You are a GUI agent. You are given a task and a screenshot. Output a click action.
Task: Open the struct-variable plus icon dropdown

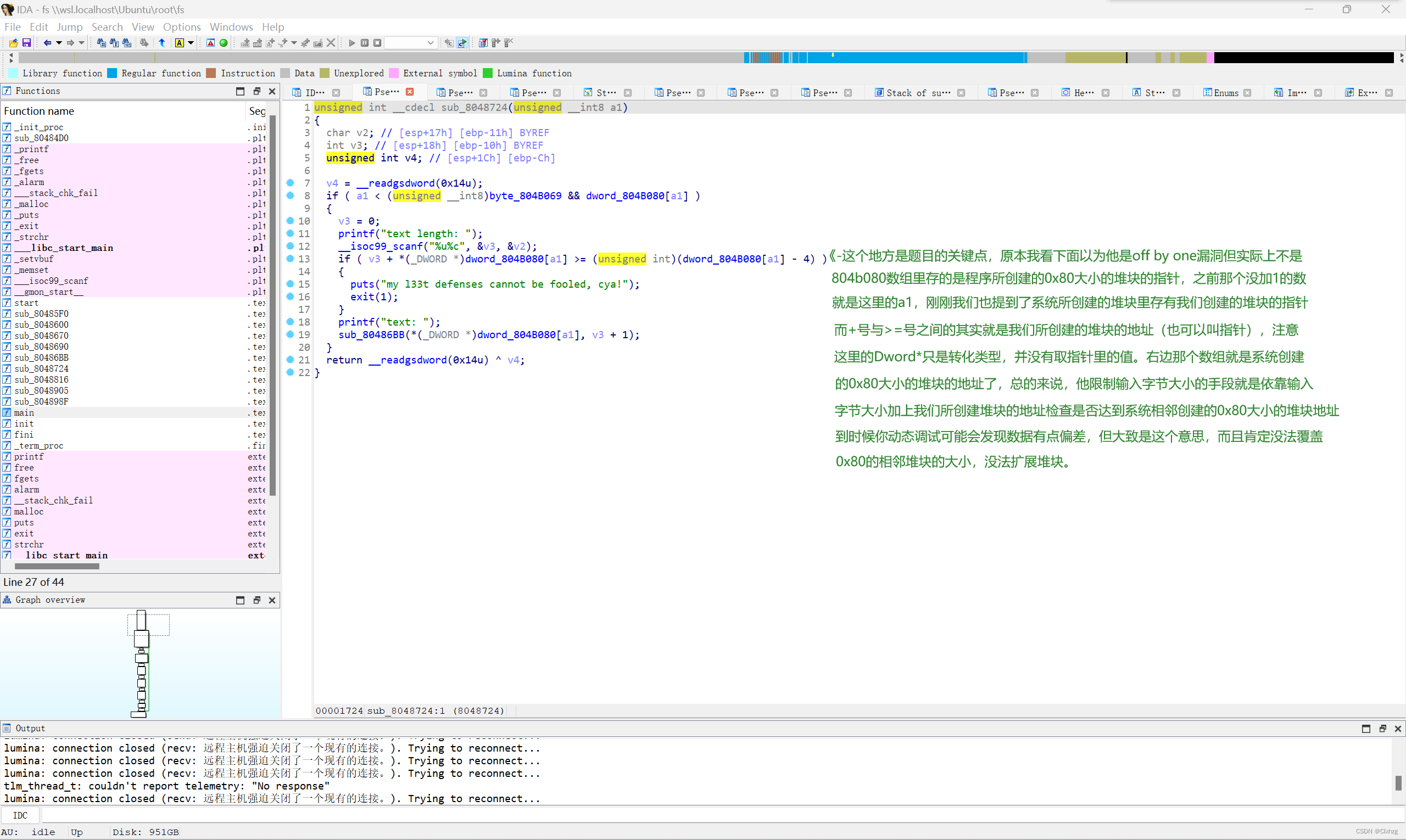tap(294, 42)
